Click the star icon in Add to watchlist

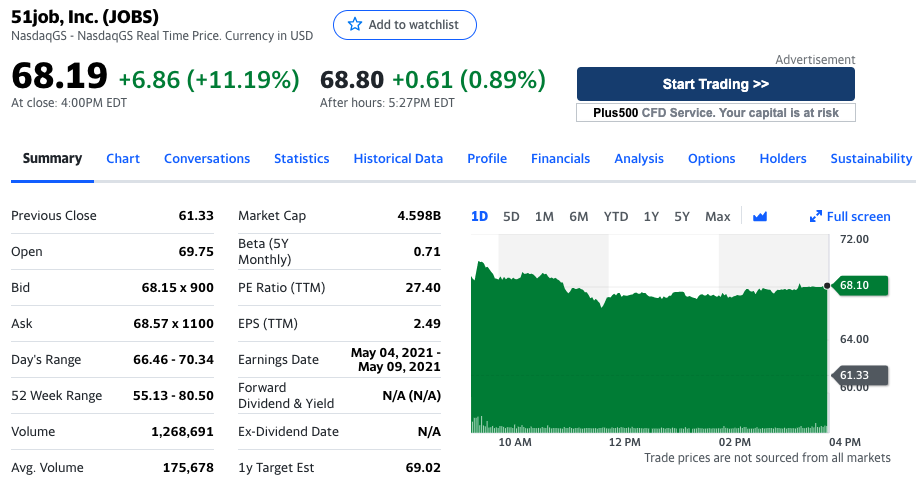pos(355,25)
